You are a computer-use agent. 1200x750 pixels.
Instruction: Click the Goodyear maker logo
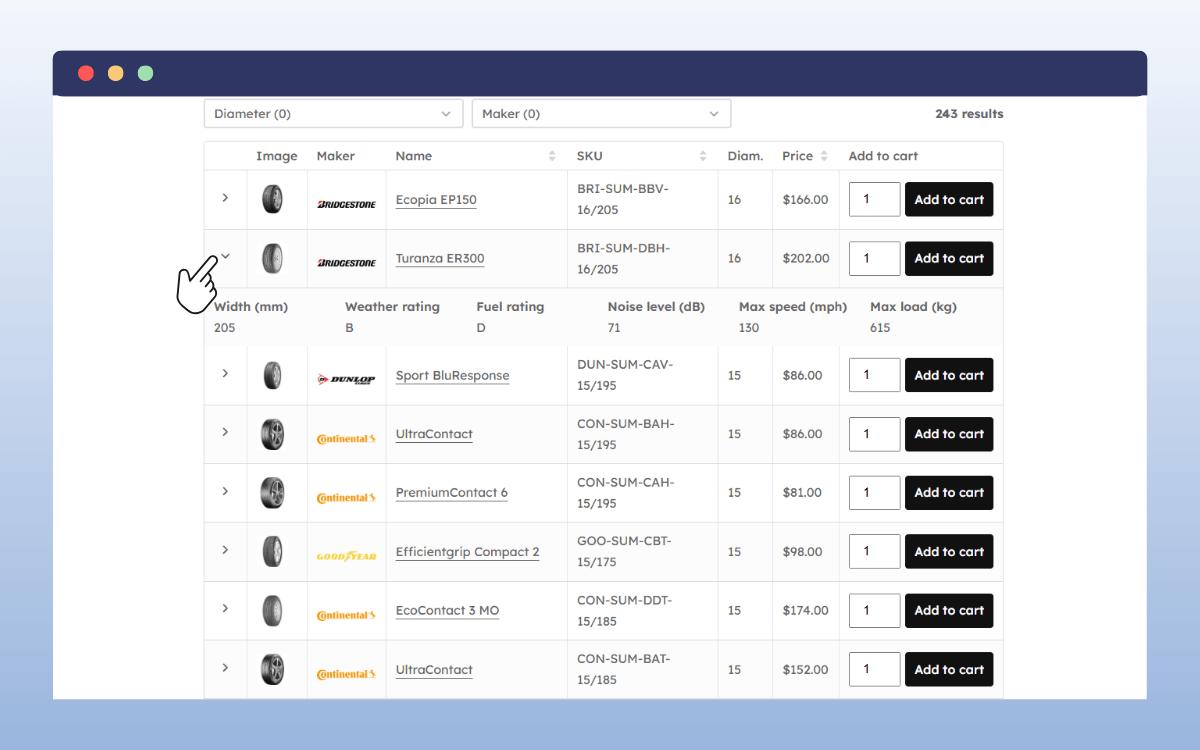coord(346,556)
